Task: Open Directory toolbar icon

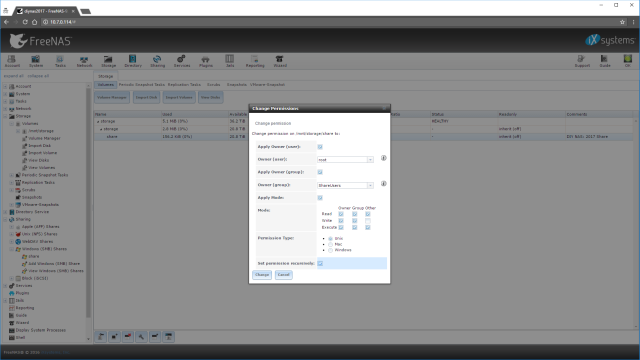Action: (x=133, y=61)
